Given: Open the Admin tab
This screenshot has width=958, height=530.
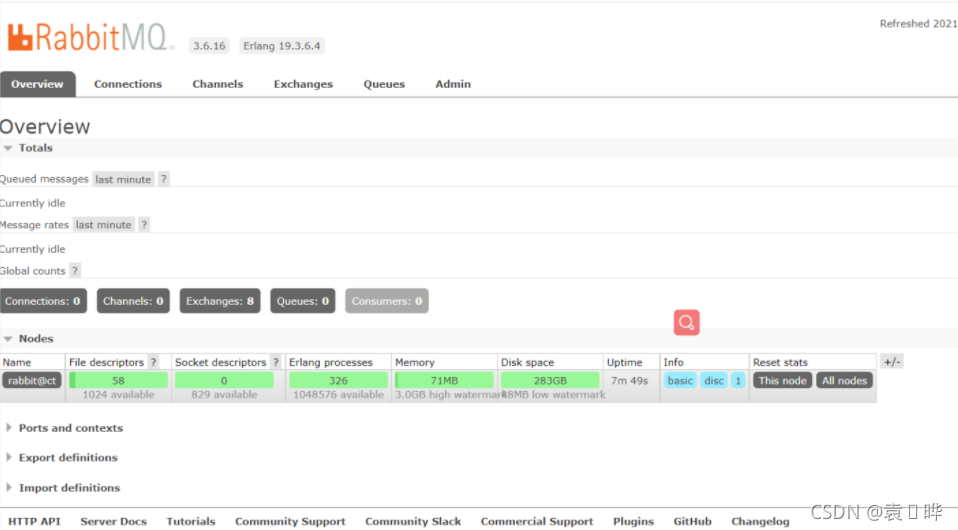Looking at the screenshot, I should 453,84.
